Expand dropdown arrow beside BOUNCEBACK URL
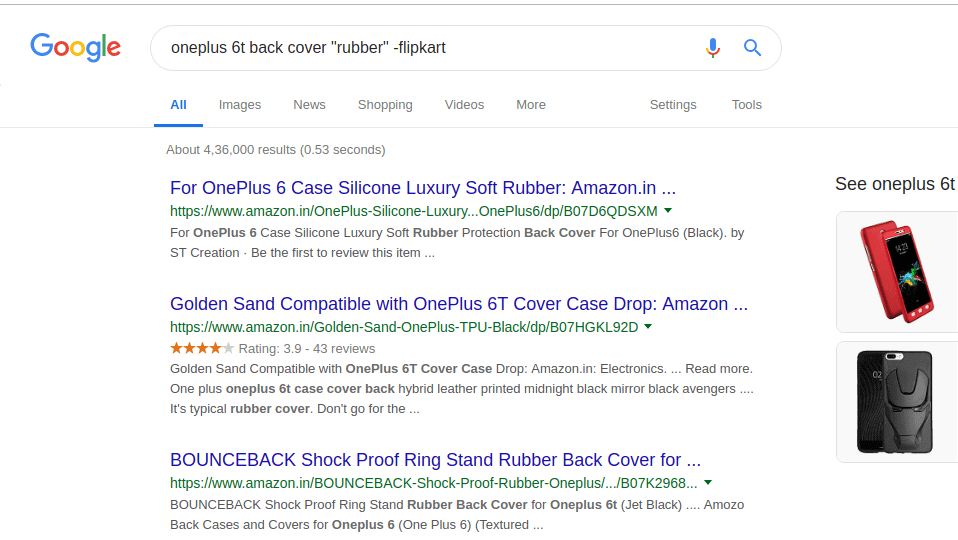 click(708, 483)
